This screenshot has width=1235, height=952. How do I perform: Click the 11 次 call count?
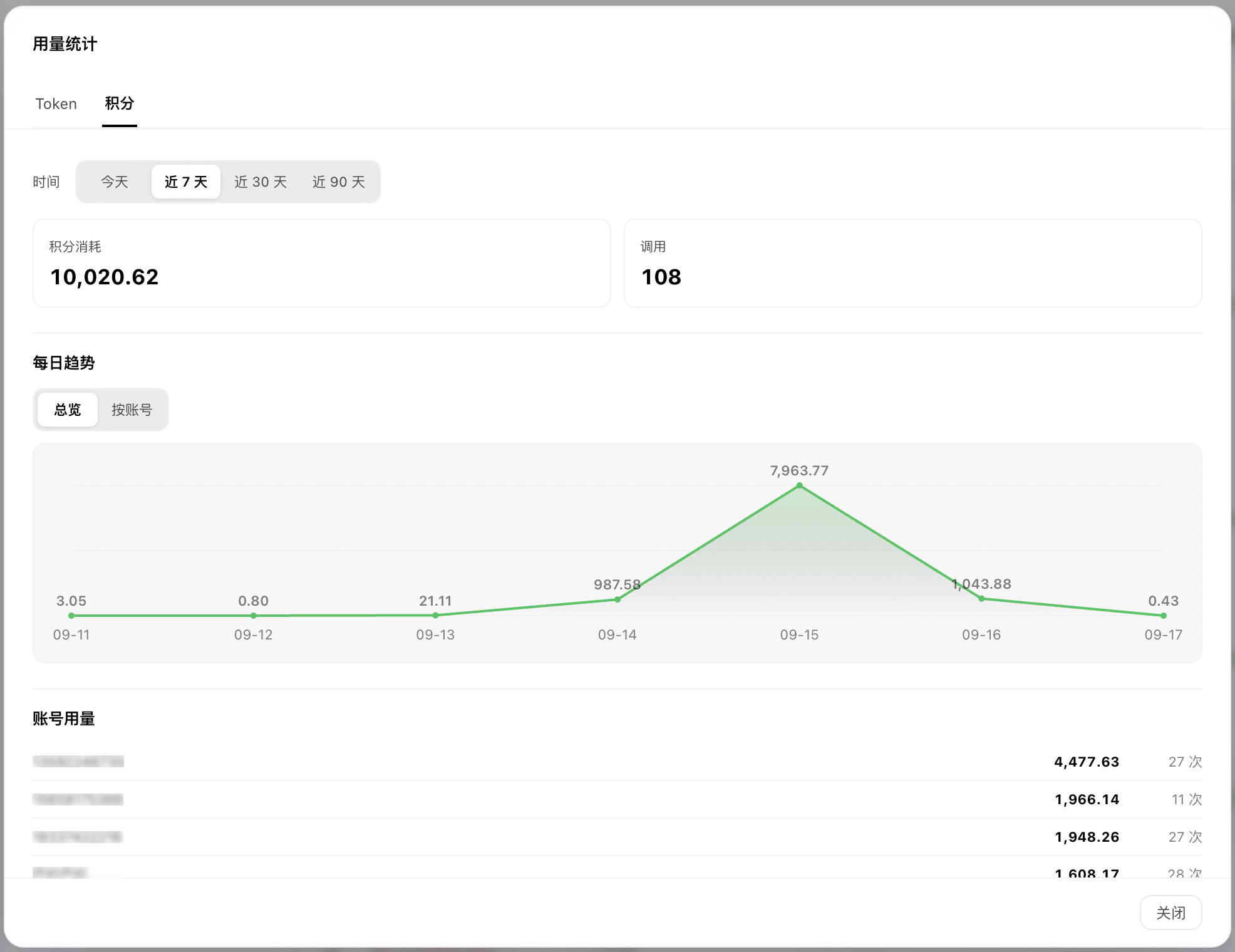point(1187,799)
